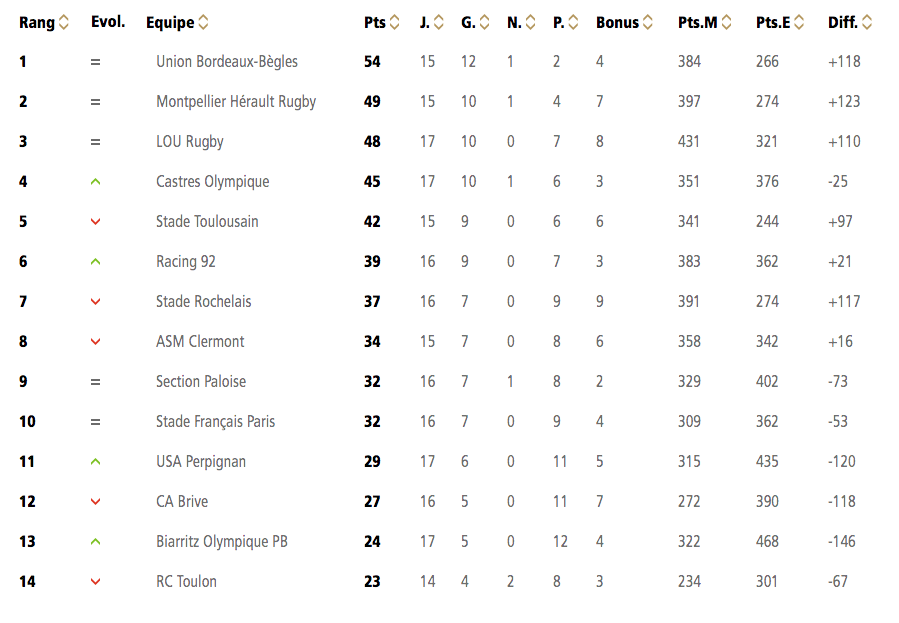Open Union Bordeaux-Bègles team link
This screenshot has height=623, width=899.
227,61
